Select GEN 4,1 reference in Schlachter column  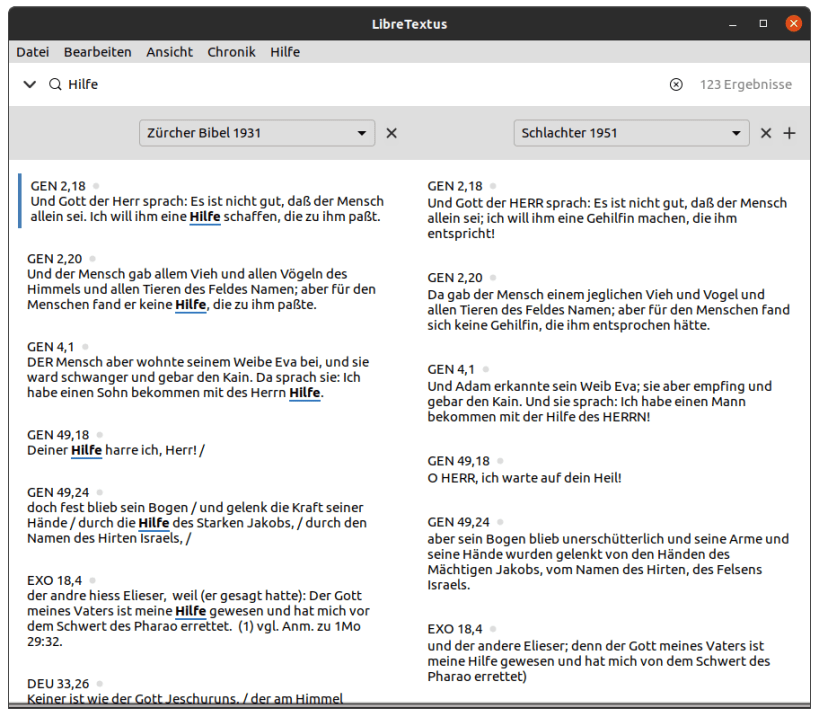pos(451,370)
